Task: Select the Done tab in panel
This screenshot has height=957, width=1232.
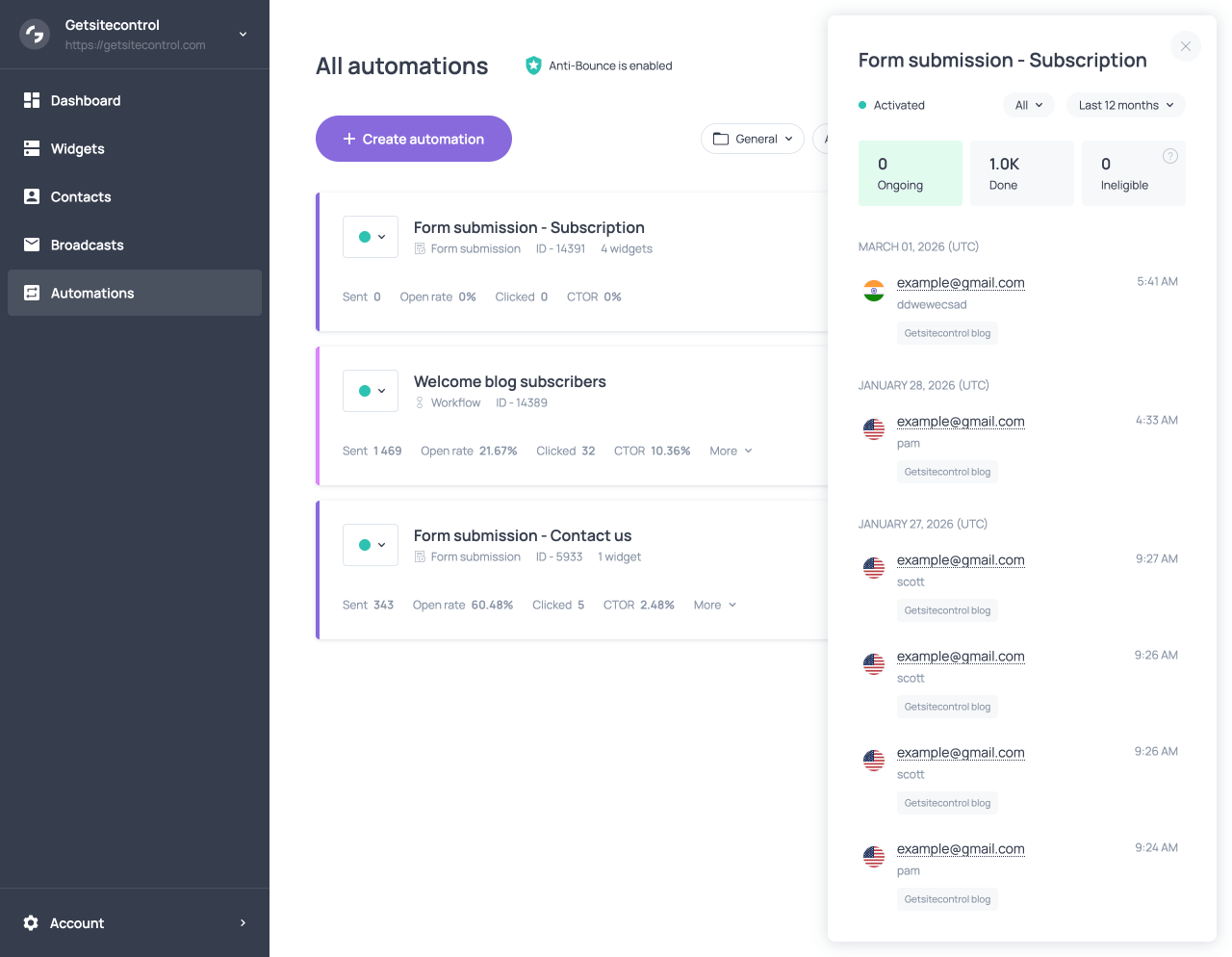Action: (x=1021, y=173)
